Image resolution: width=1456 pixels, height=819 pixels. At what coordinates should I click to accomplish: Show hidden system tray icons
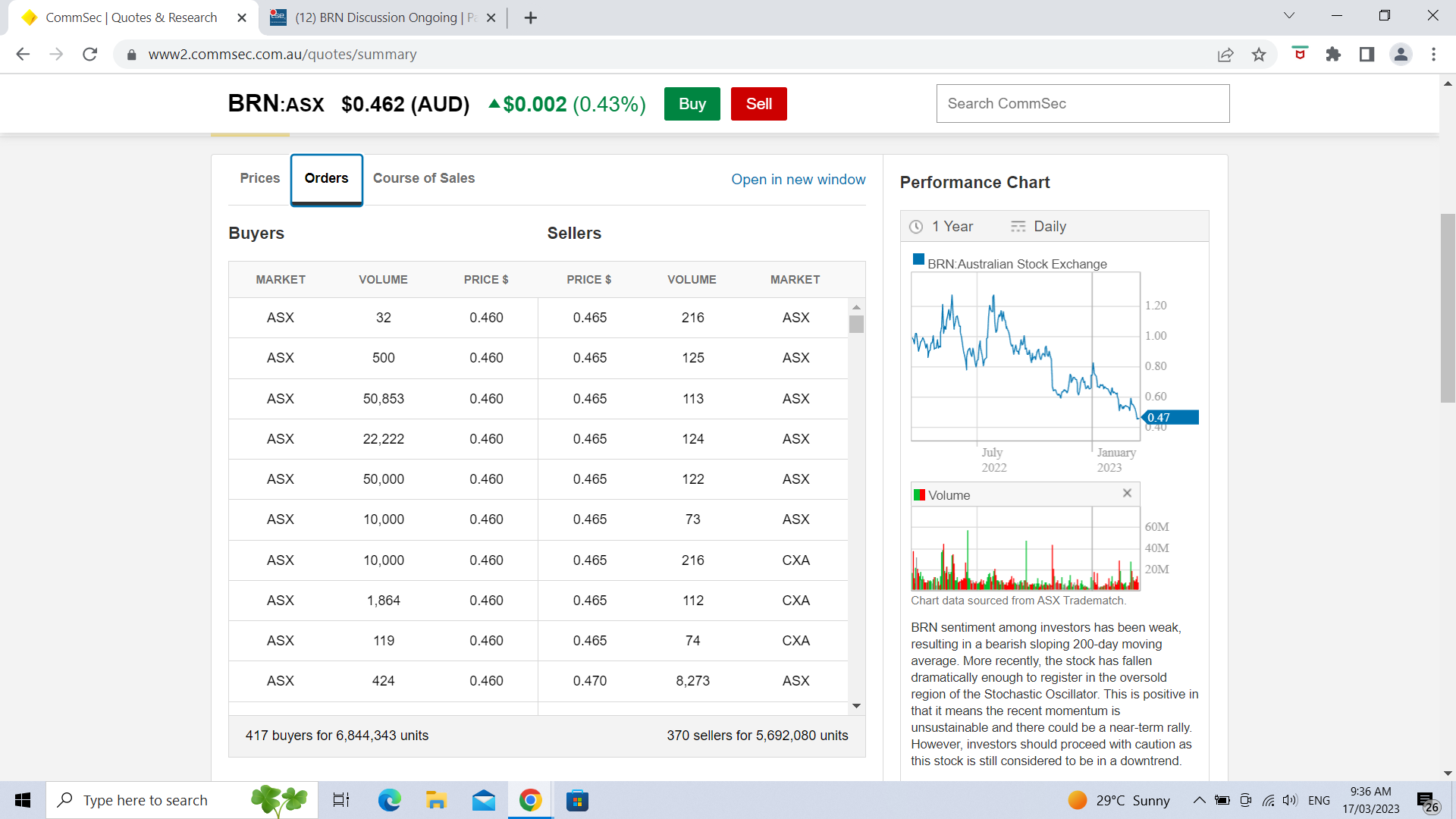tap(1199, 800)
